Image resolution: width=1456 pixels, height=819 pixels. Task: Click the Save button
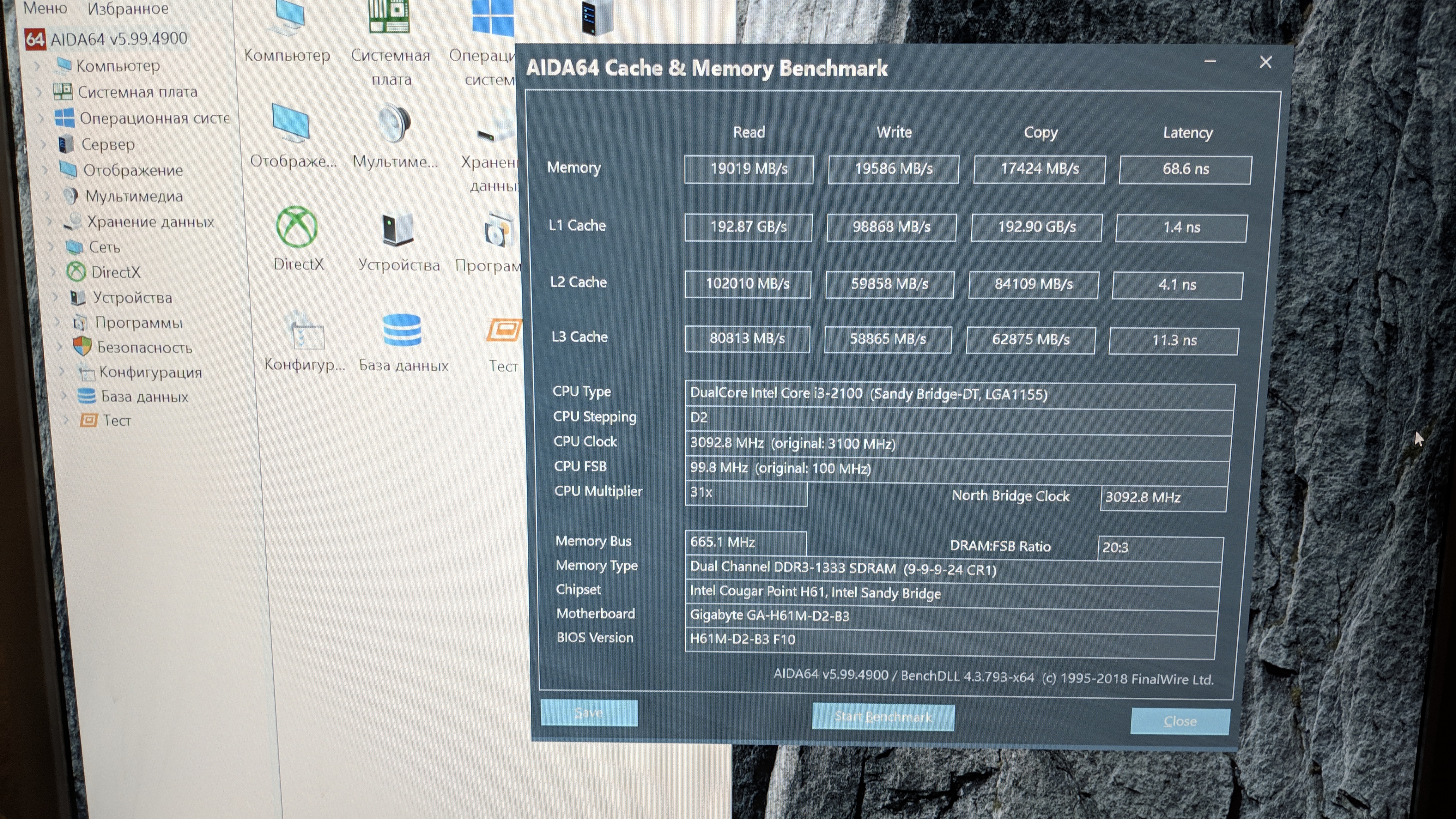pos(588,713)
